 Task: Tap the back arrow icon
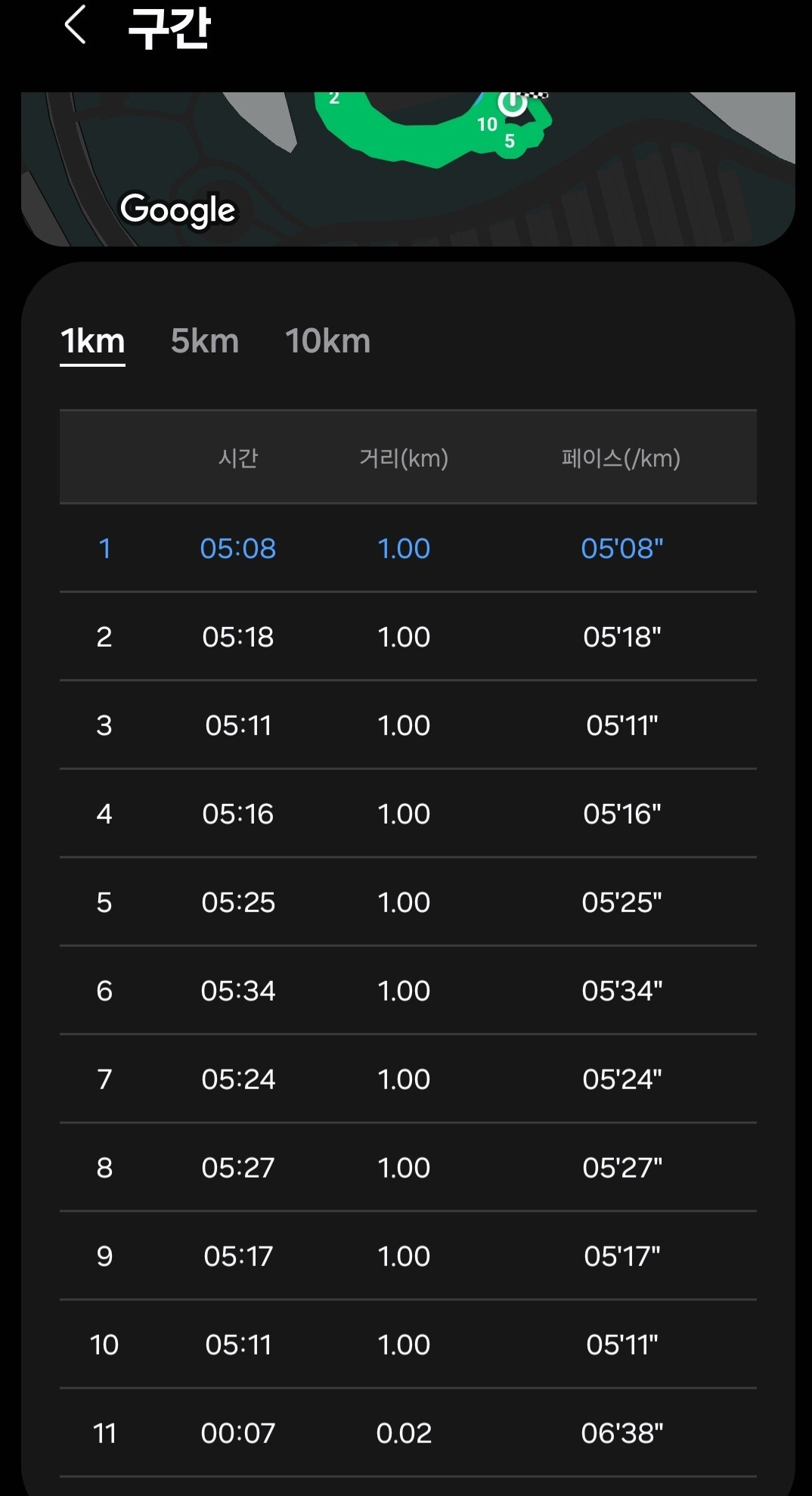(x=75, y=25)
